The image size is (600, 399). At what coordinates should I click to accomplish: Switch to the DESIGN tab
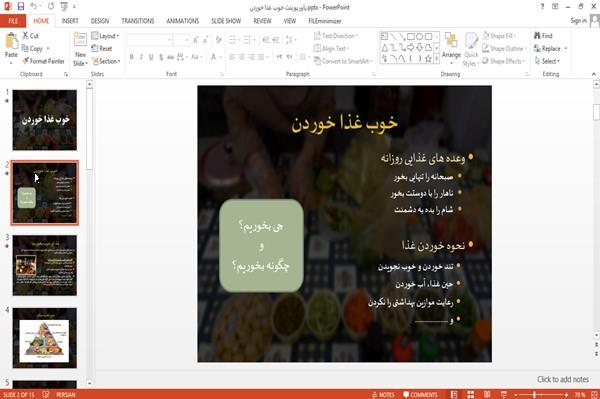100,21
